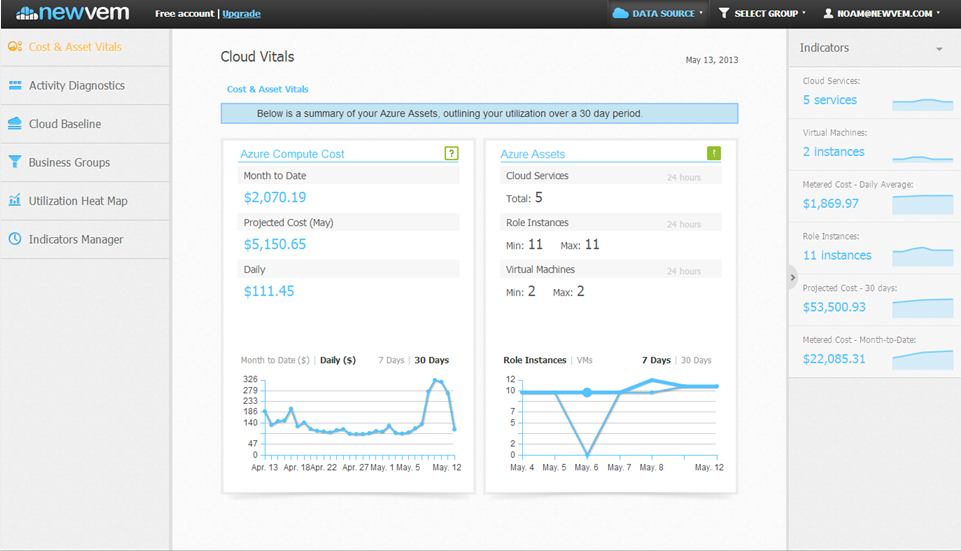The height and width of the screenshot is (551, 961).
Task: Click the $2,070.19 month to date value
Action: point(275,197)
